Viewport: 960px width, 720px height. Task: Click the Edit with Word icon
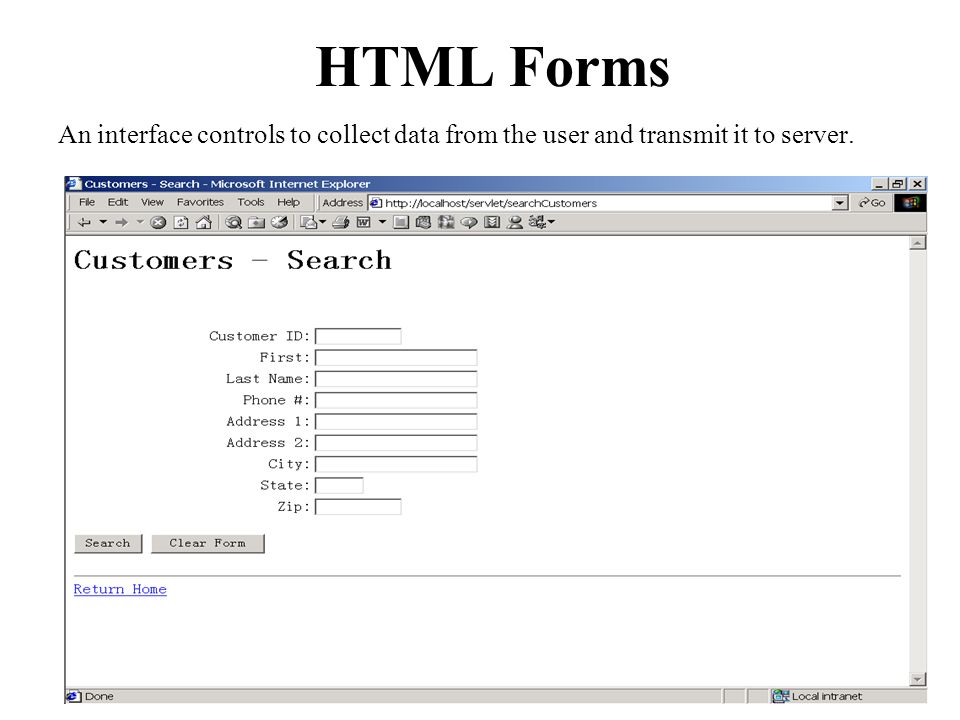364,222
